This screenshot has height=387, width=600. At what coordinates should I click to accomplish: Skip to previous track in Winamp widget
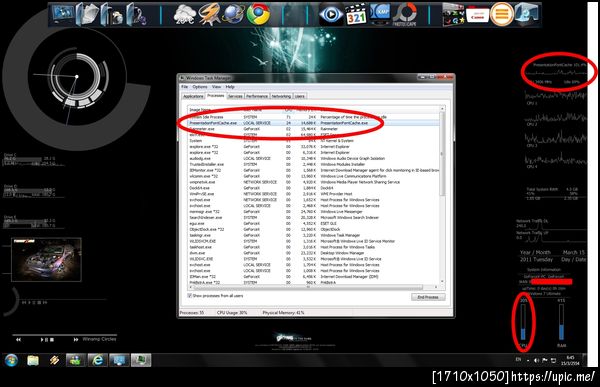pos(18,340)
